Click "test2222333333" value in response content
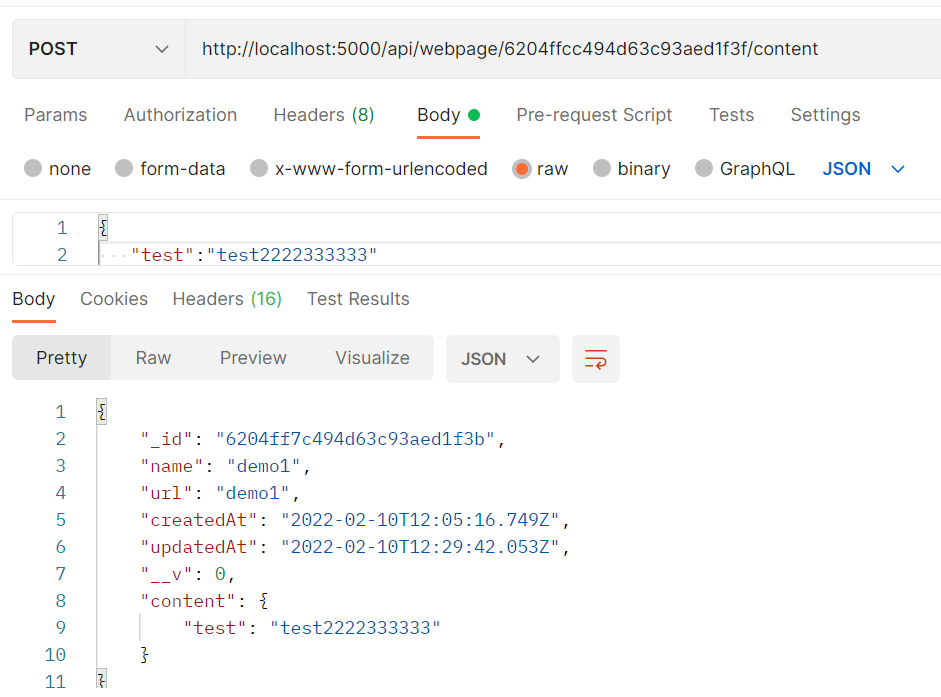The image size is (941, 697). (x=355, y=628)
